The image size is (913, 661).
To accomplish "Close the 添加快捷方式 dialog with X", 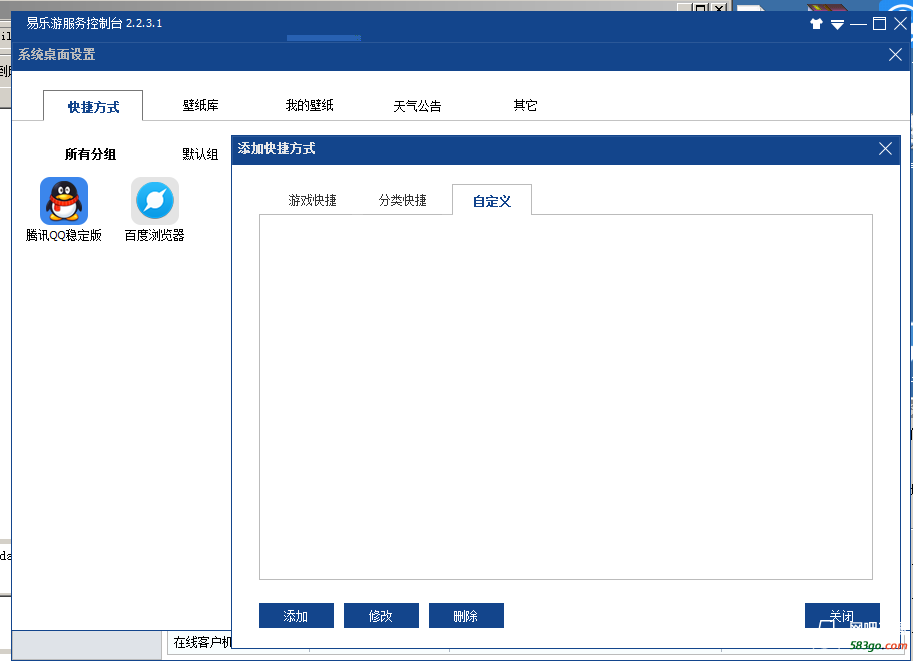I will point(885,149).
